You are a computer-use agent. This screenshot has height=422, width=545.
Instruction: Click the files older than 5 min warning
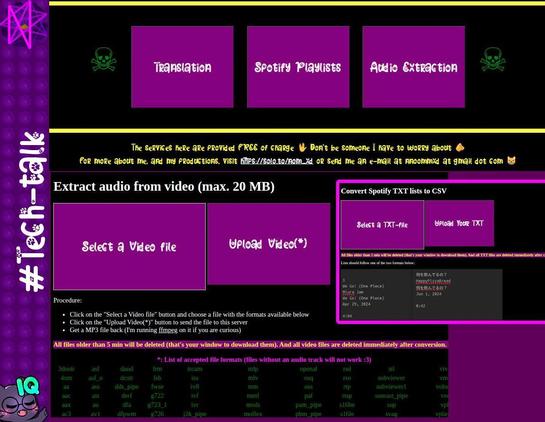click(250, 345)
